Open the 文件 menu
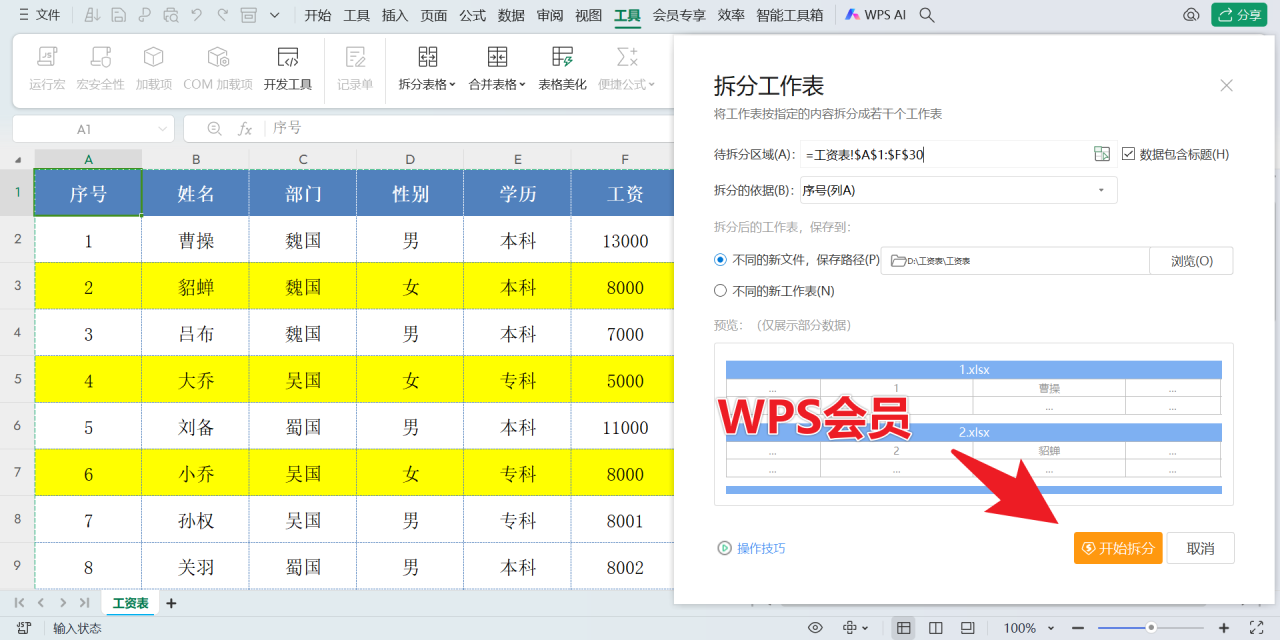The image size is (1280, 640). (x=39, y=15)
